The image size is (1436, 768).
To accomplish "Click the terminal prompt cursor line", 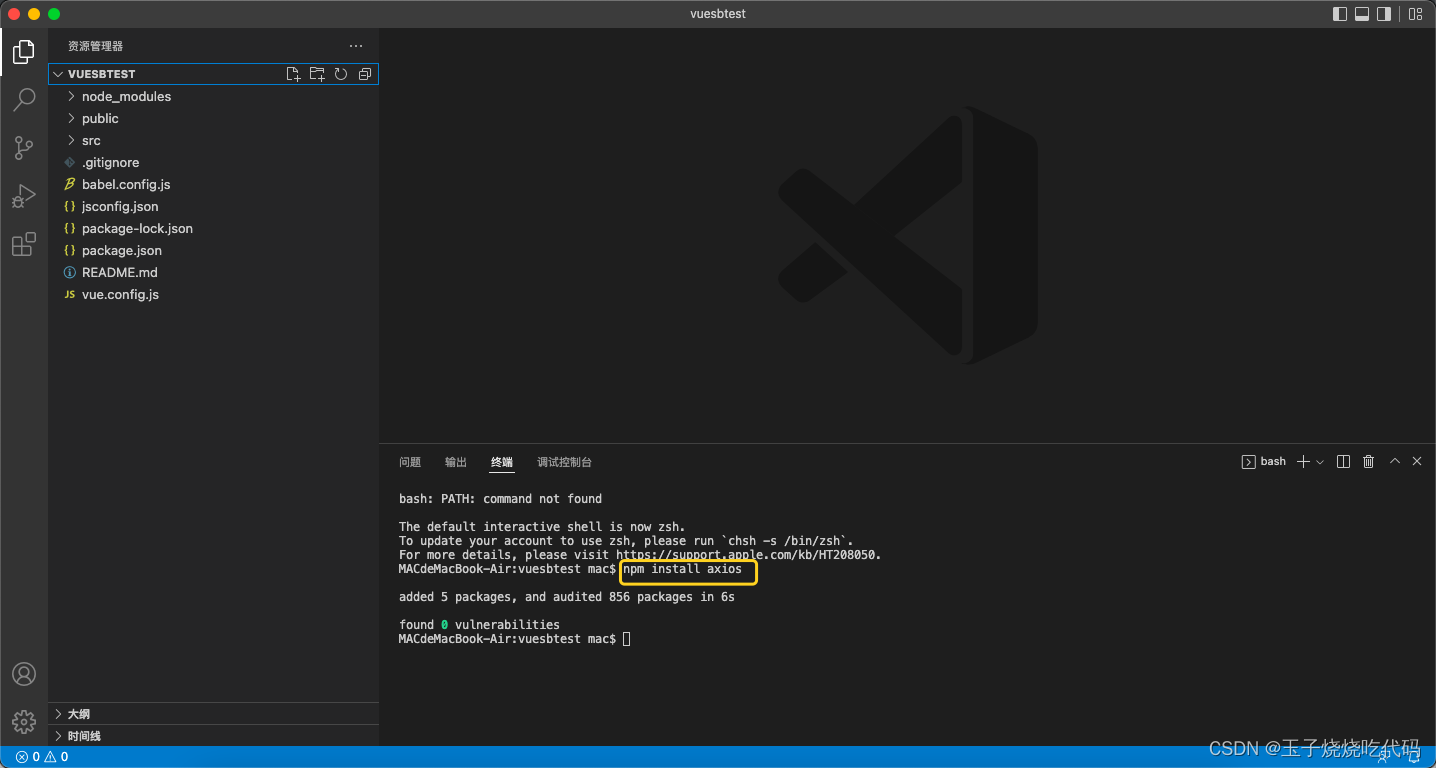I will [x=514, y=639].
